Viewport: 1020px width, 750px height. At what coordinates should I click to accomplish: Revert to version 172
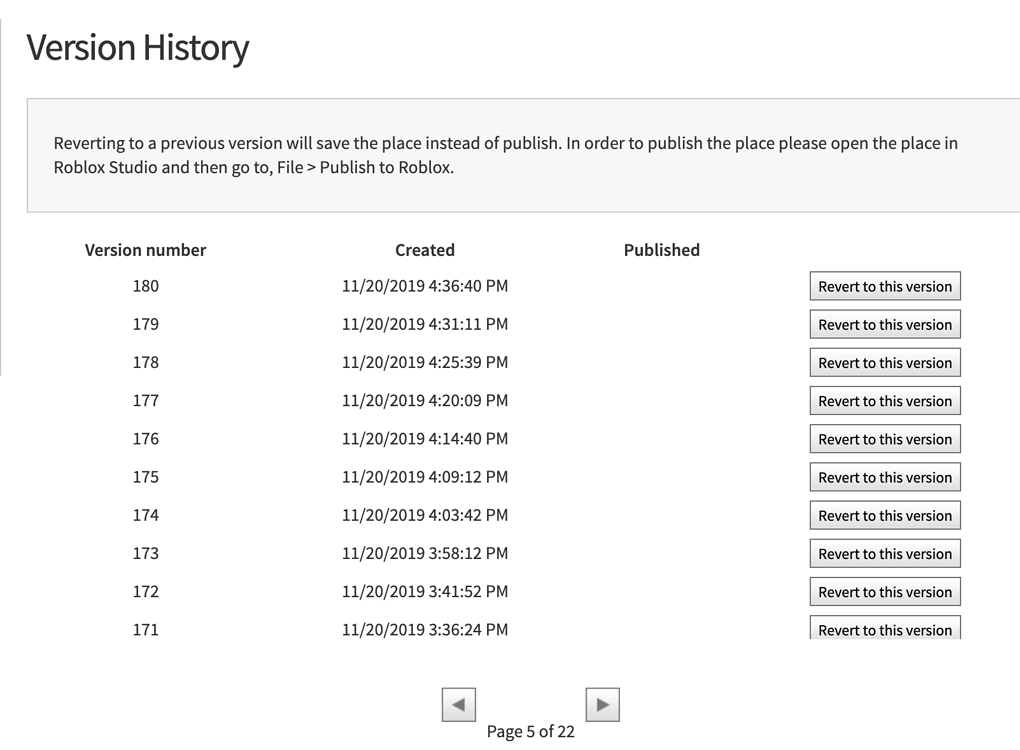coord(885,592)
